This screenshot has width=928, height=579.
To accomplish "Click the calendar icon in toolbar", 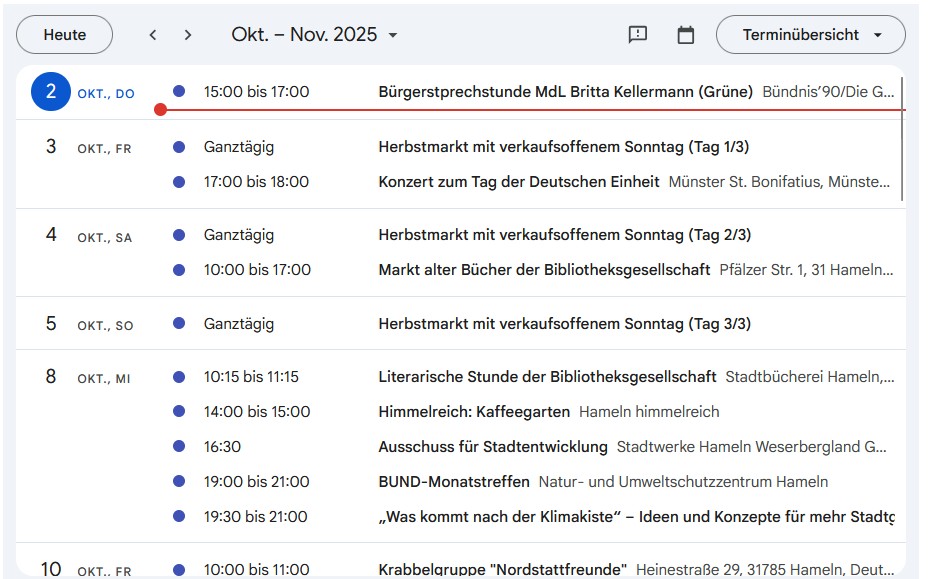I will click(685, 35).
